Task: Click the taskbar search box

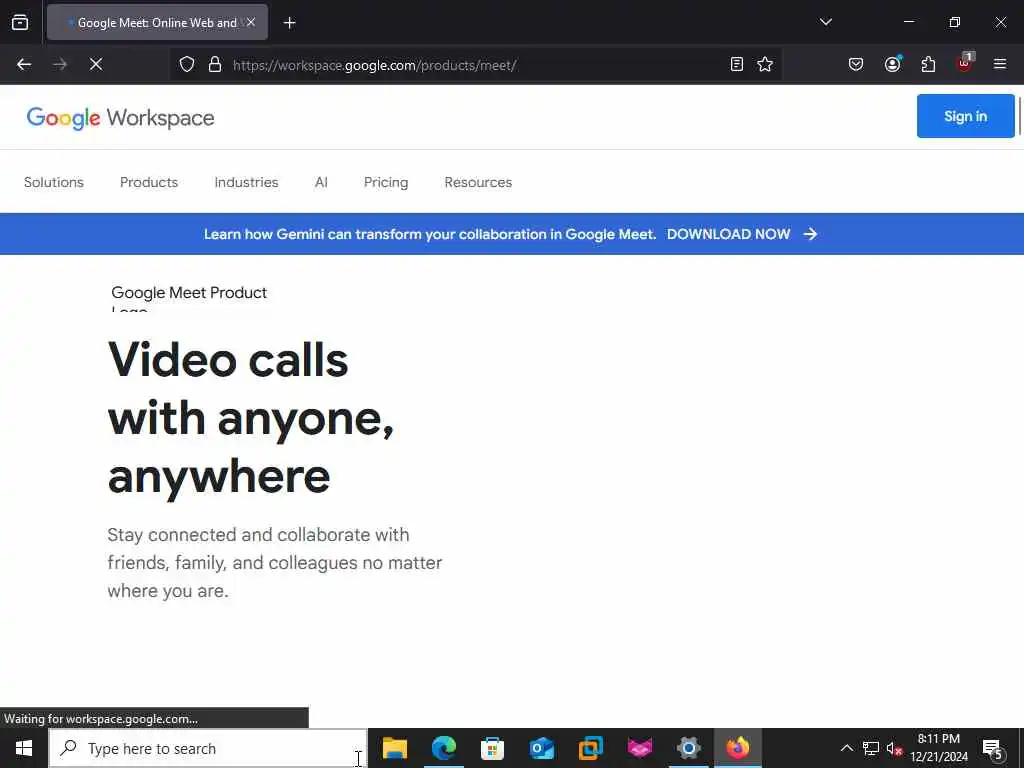Action: tap(208, 748)
